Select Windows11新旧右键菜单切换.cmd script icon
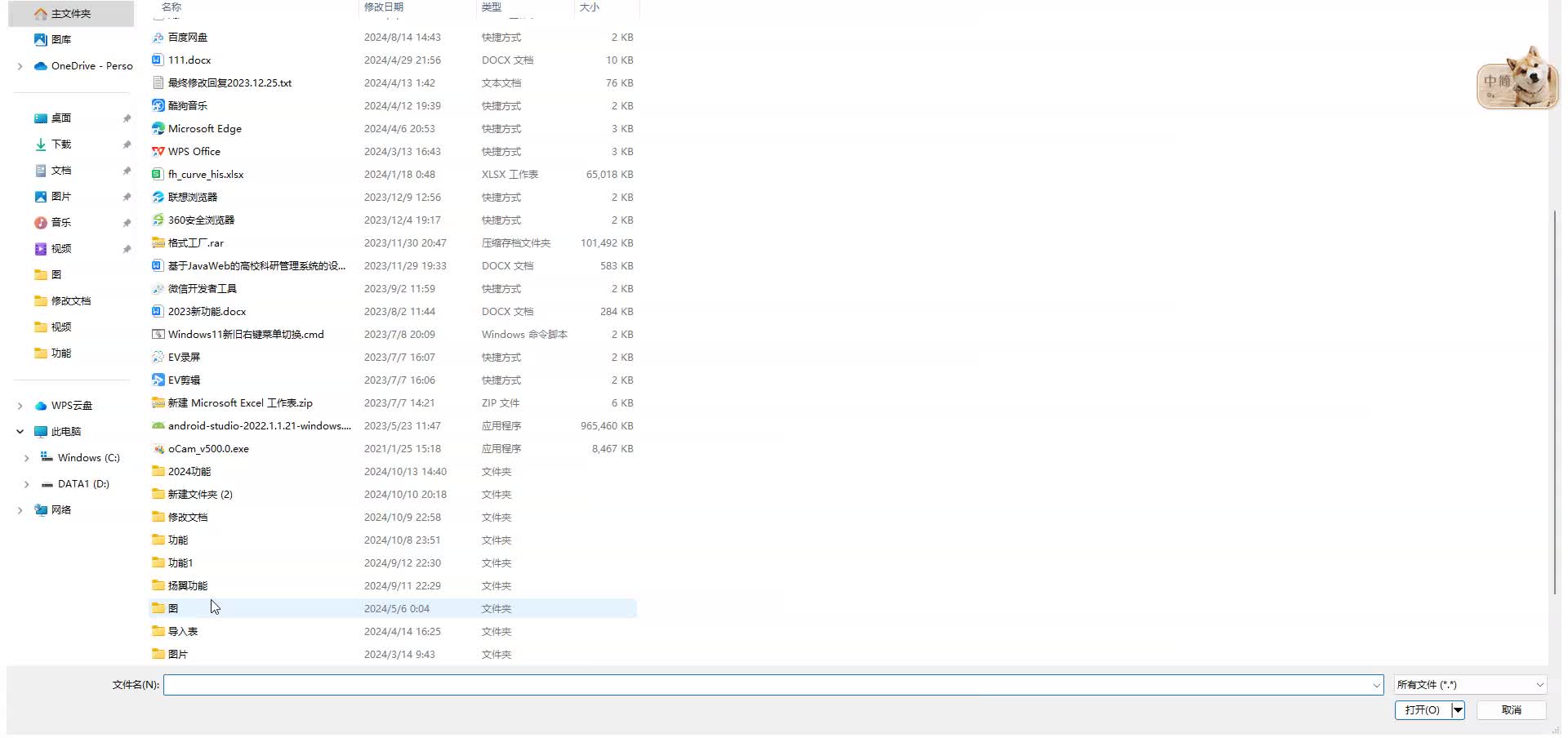 (158, 335)
